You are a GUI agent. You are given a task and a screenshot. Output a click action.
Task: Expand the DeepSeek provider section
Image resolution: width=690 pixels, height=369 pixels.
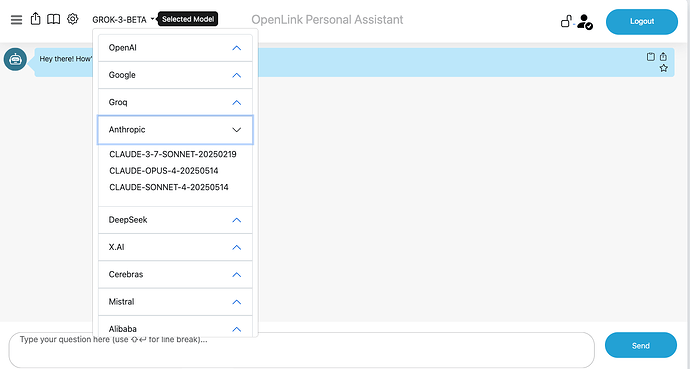point(175,220)
